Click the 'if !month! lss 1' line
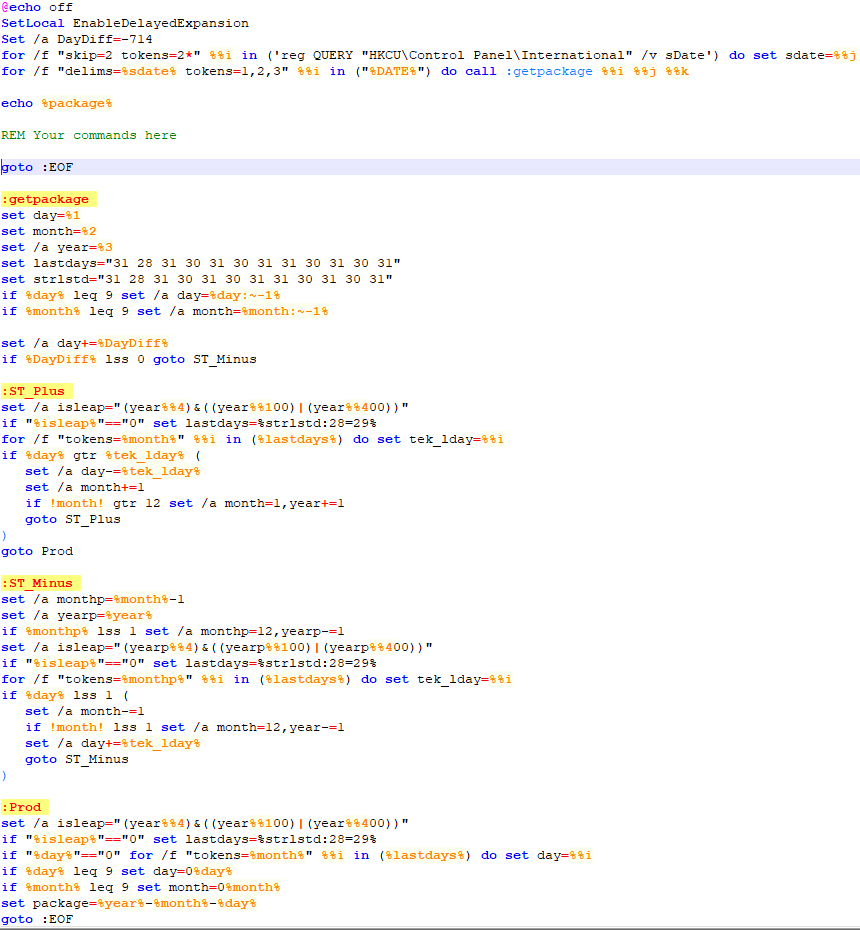This screenshot has width=860, height=930. click(x=184, y=728)
